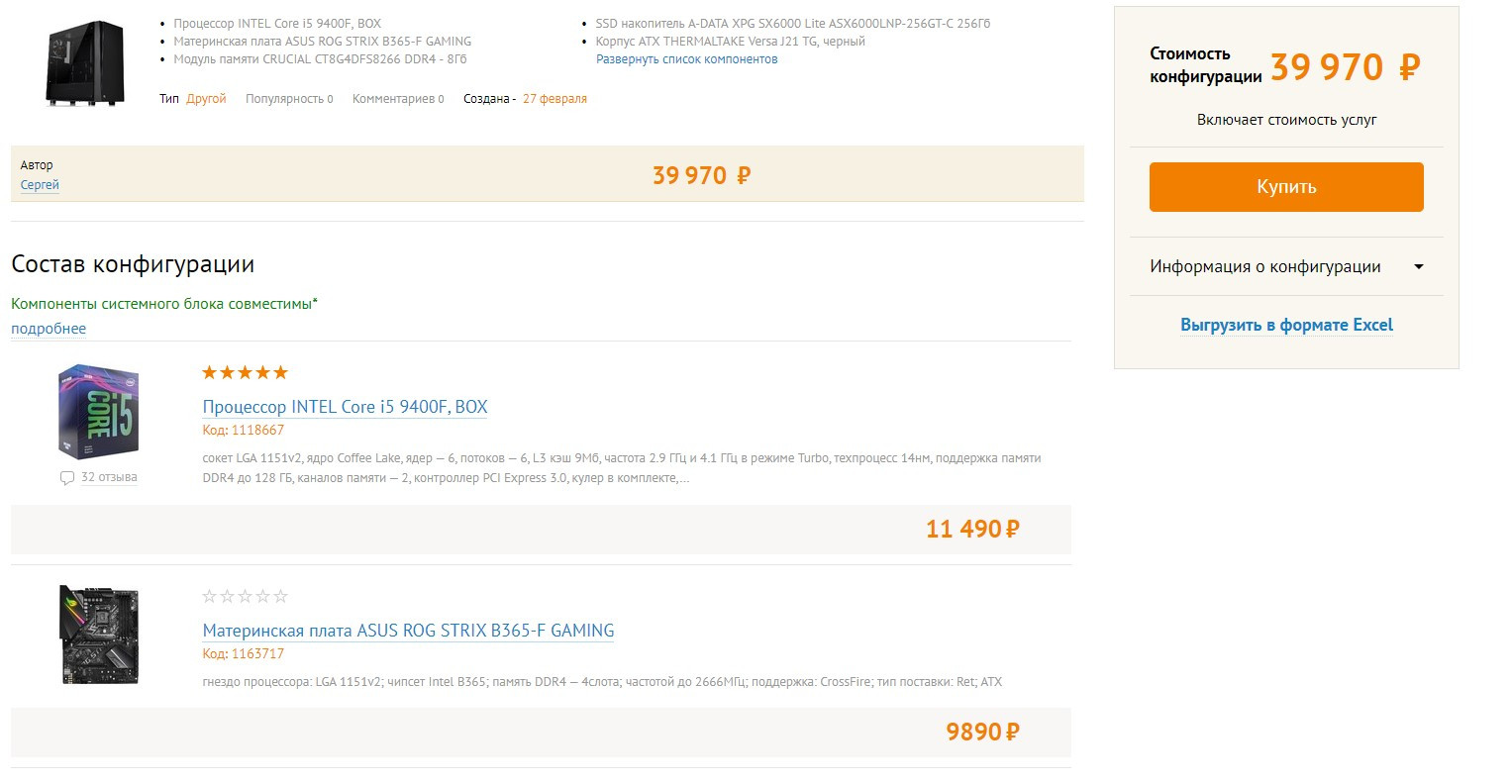The width and height of the screenshot is (1512, 784).
Task: Click the orange Купить button
Action: coord(1286,187)
